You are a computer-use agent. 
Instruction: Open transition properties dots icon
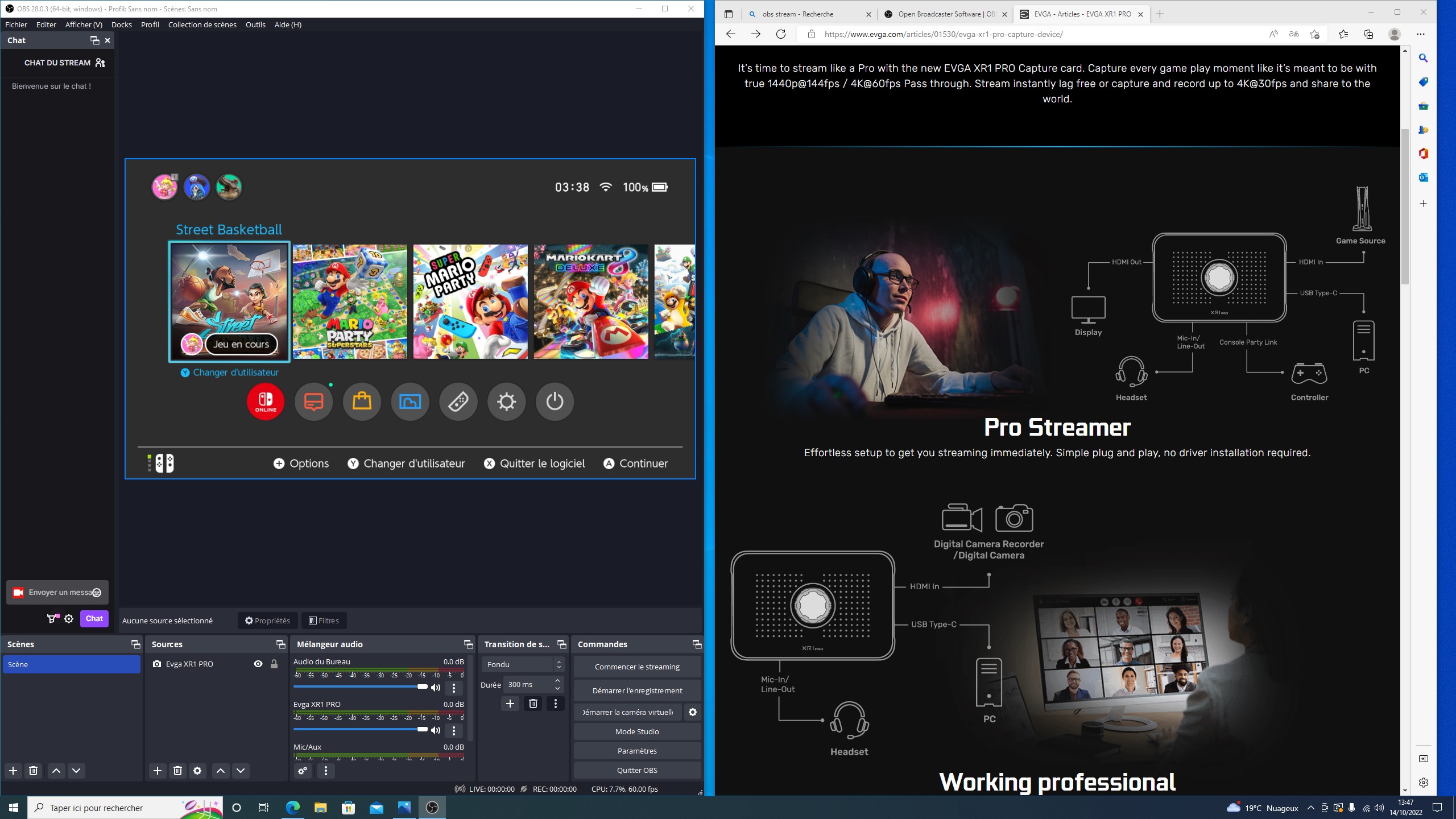tap(556, 704)
